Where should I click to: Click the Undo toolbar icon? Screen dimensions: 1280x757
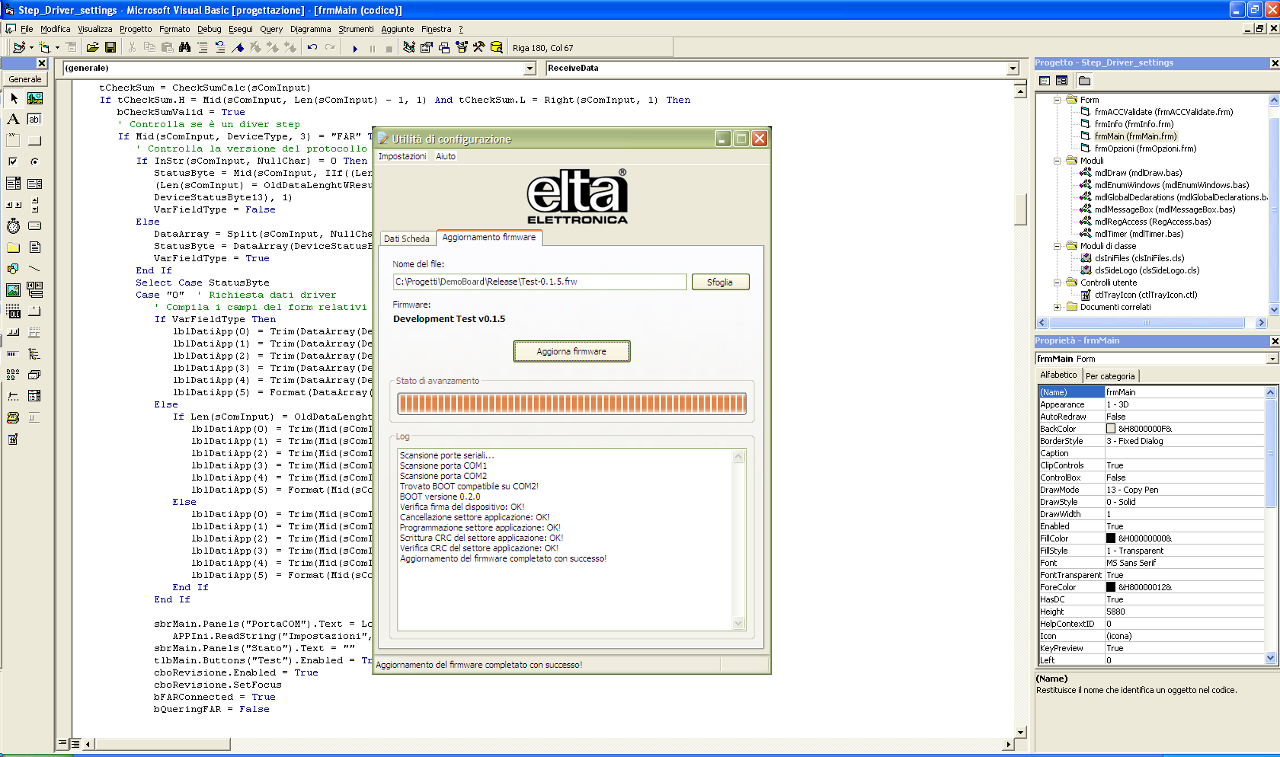[313, 47]
